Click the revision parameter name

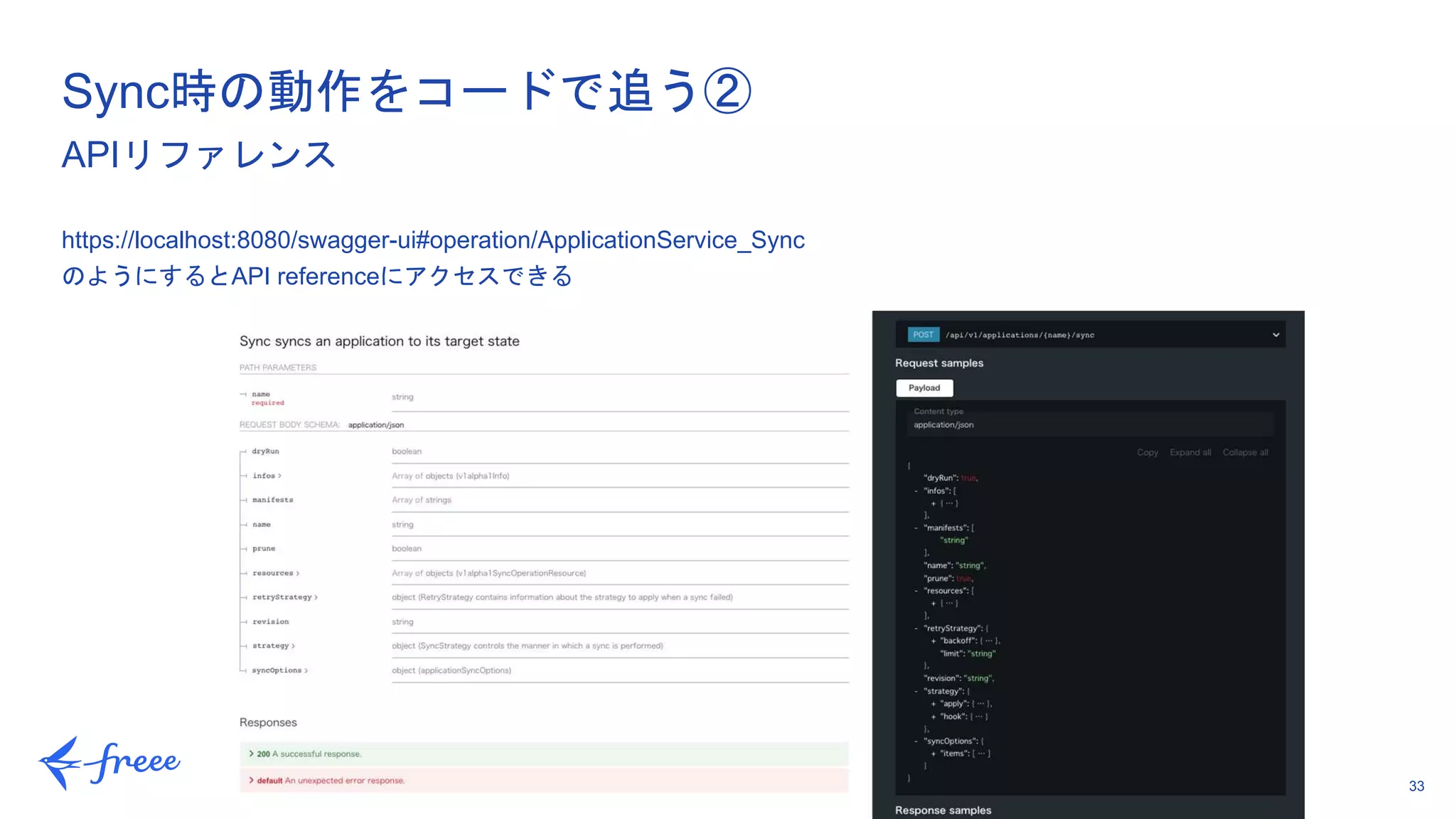tap(270, 622)
